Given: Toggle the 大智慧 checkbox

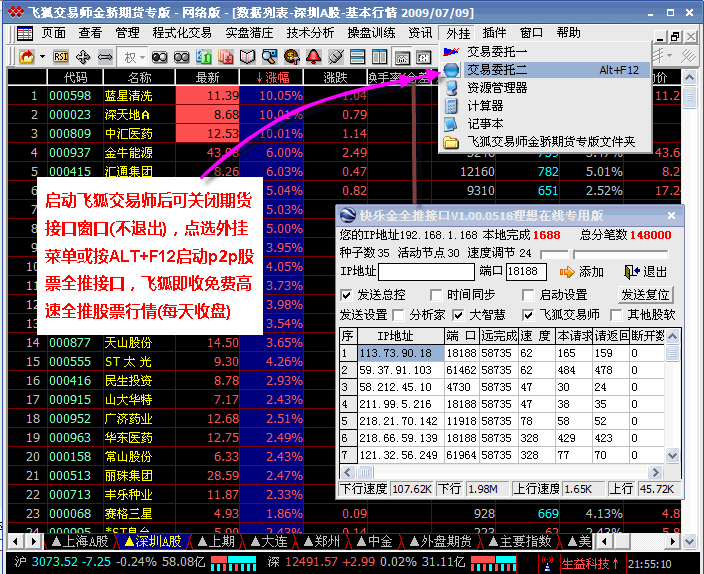Looking at the screenshot, I should coord(458,315).
